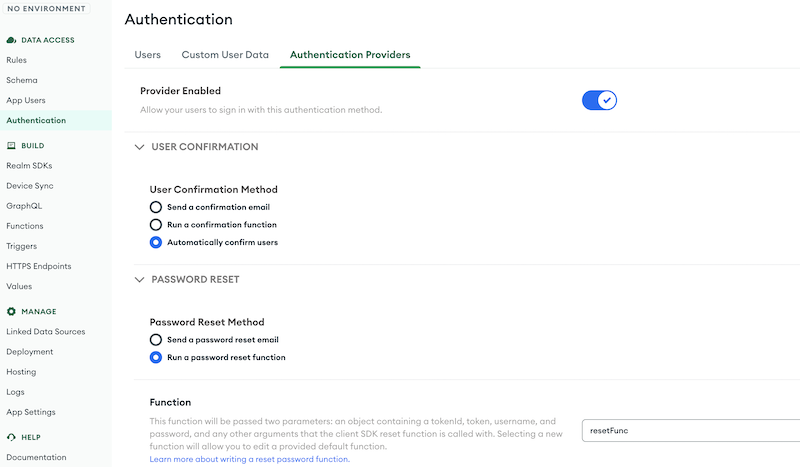Open the resetFunc function selector
This screenshot has height=467, width=800.
click(x=691, y=430)
